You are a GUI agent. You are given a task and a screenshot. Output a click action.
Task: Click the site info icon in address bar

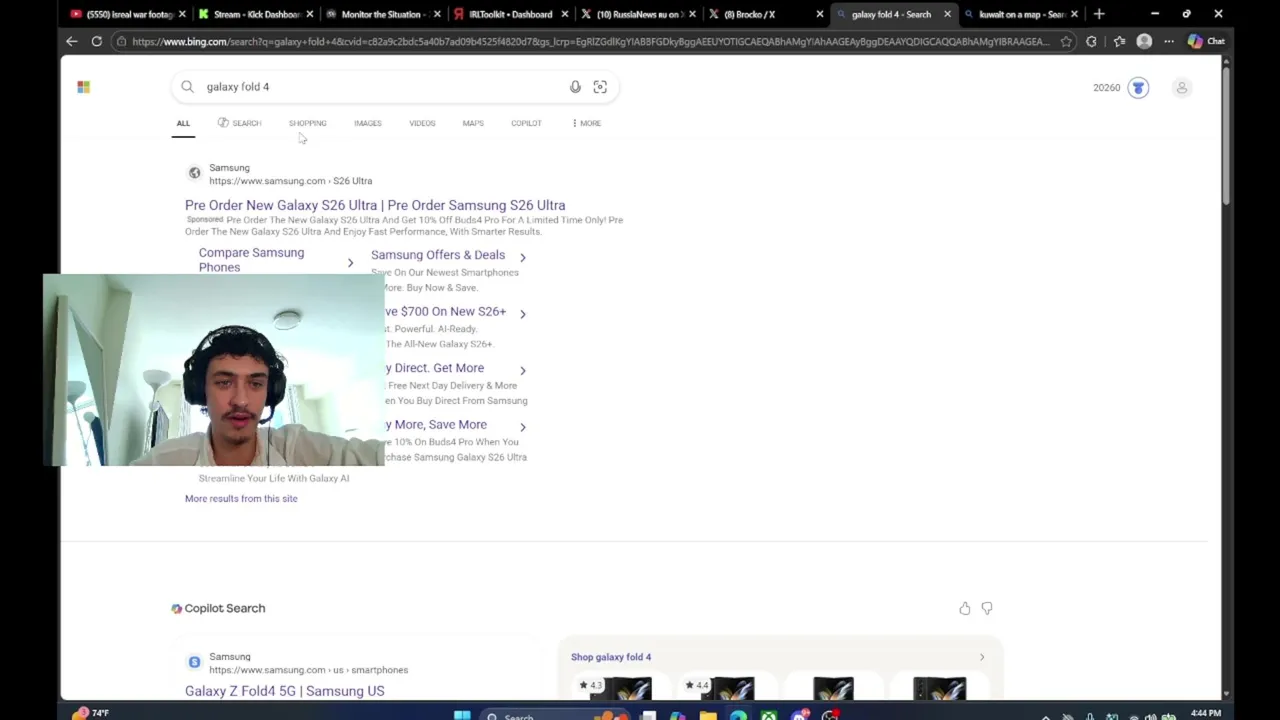121,41
